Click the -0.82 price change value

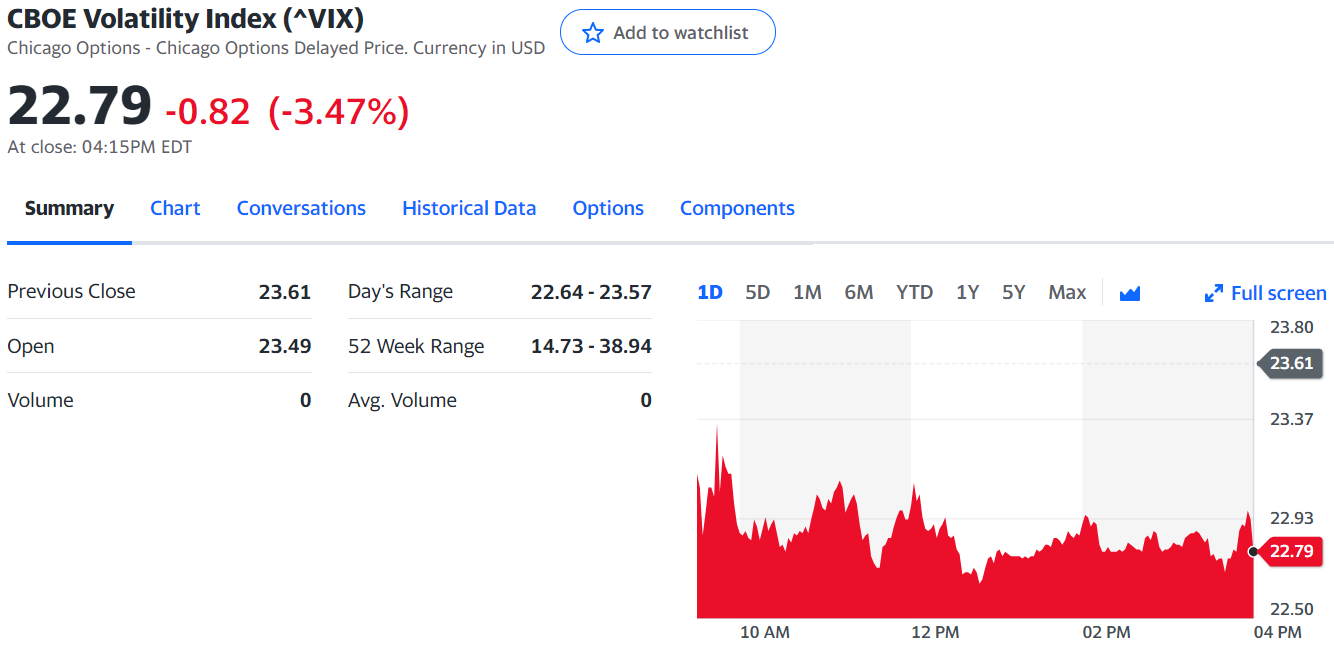click(x=208, y=111)
